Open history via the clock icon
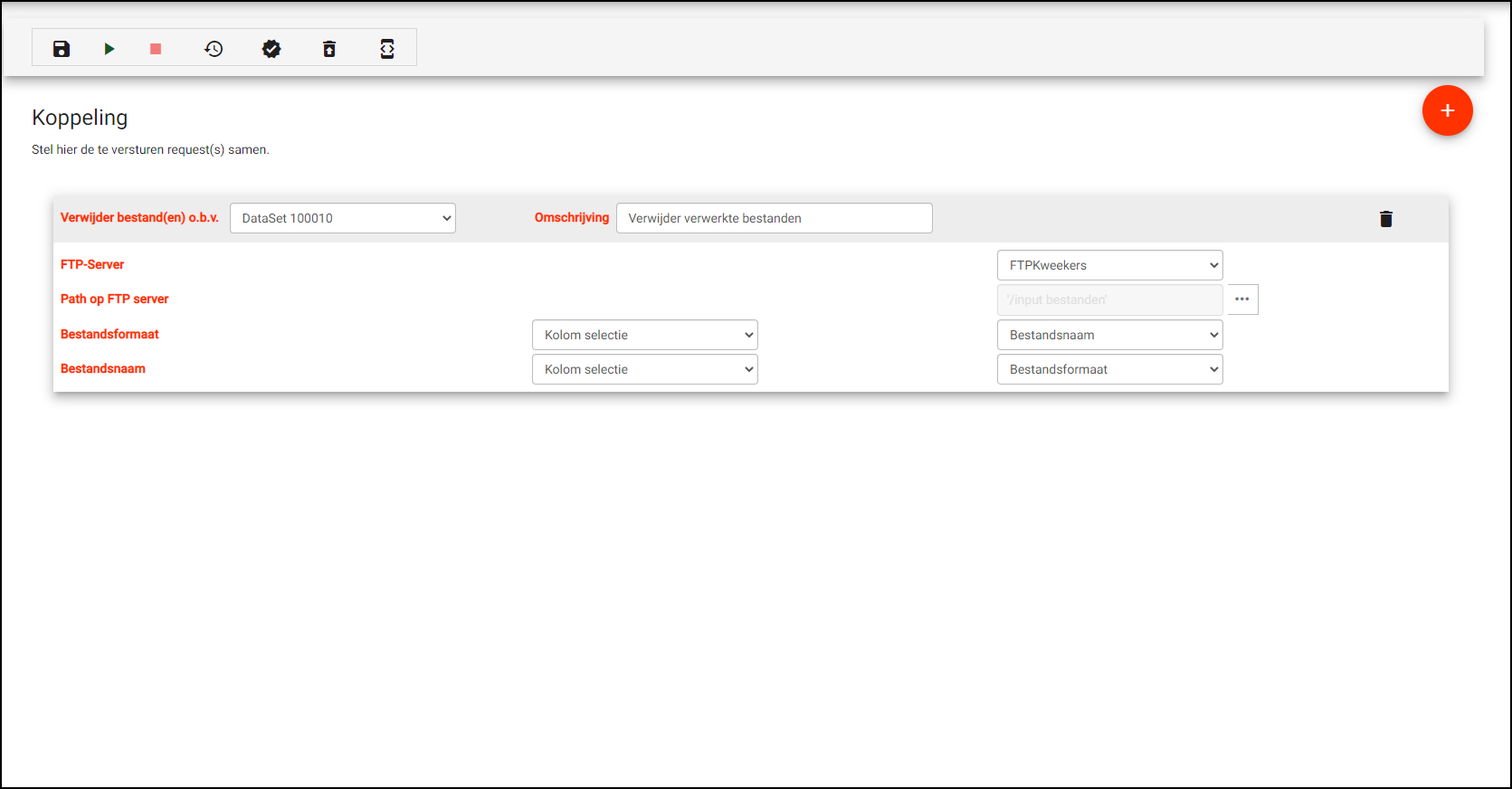Viewport: 1512px width, 789px height. point(214,49)
